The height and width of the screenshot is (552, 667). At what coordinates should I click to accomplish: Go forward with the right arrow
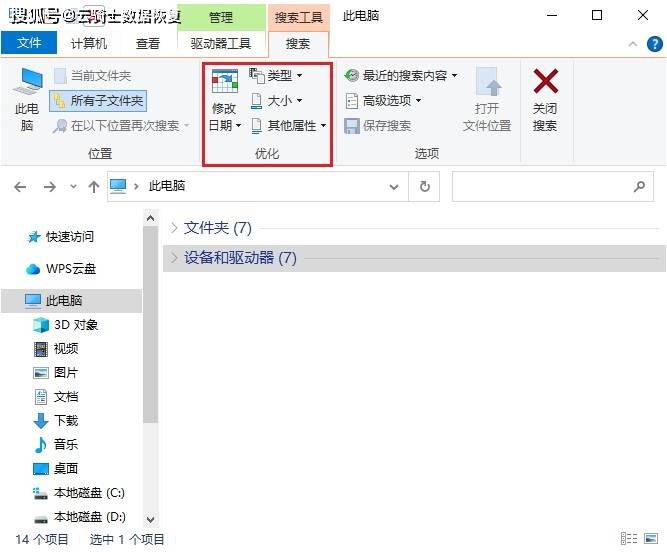[50, 187]
